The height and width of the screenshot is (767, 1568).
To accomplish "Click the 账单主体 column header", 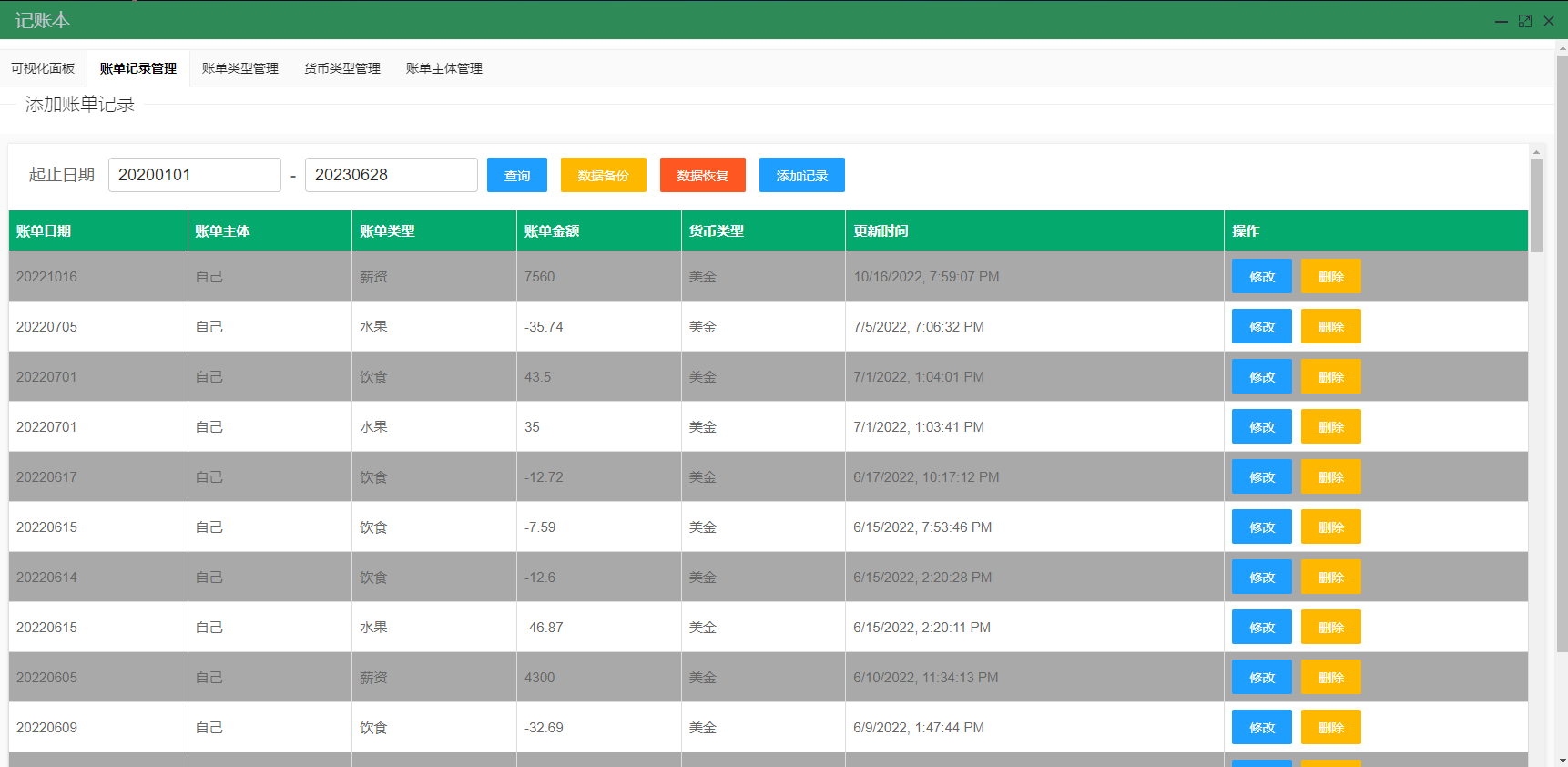I will pyautogui.click(x=270, y=230).
